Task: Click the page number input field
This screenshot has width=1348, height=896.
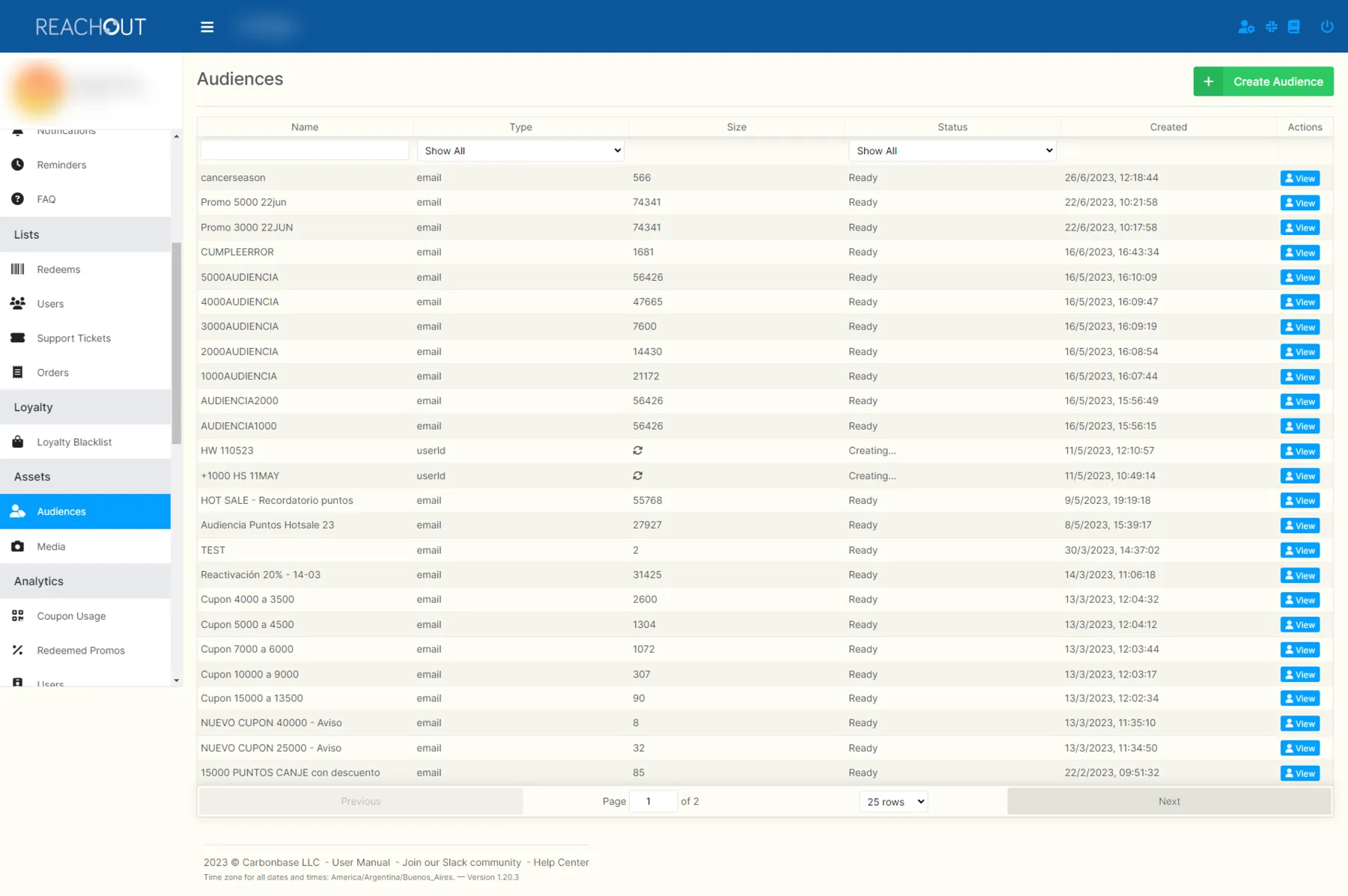Action: click(x=653, y=801)
